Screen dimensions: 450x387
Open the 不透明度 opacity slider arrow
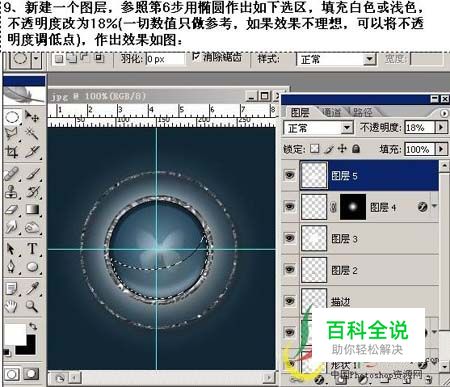coord(441,127)
